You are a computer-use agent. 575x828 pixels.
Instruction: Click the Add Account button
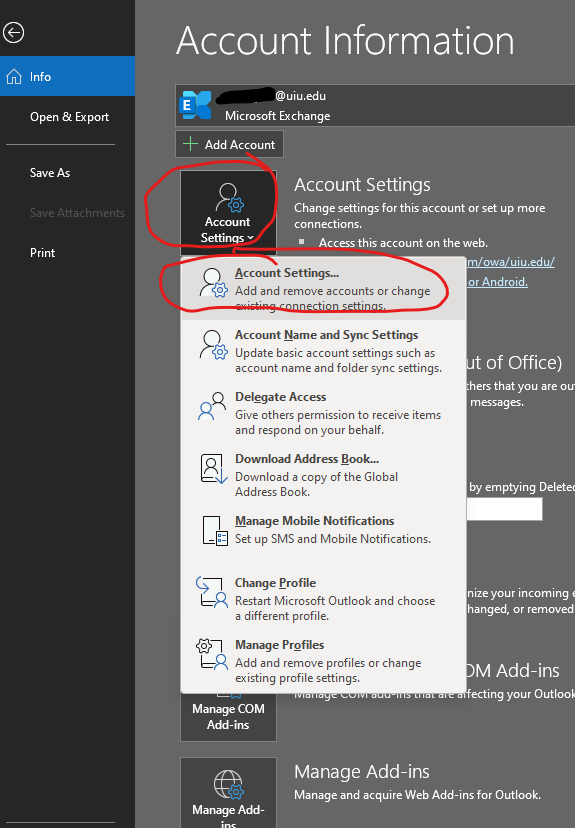tap(229, 144)
